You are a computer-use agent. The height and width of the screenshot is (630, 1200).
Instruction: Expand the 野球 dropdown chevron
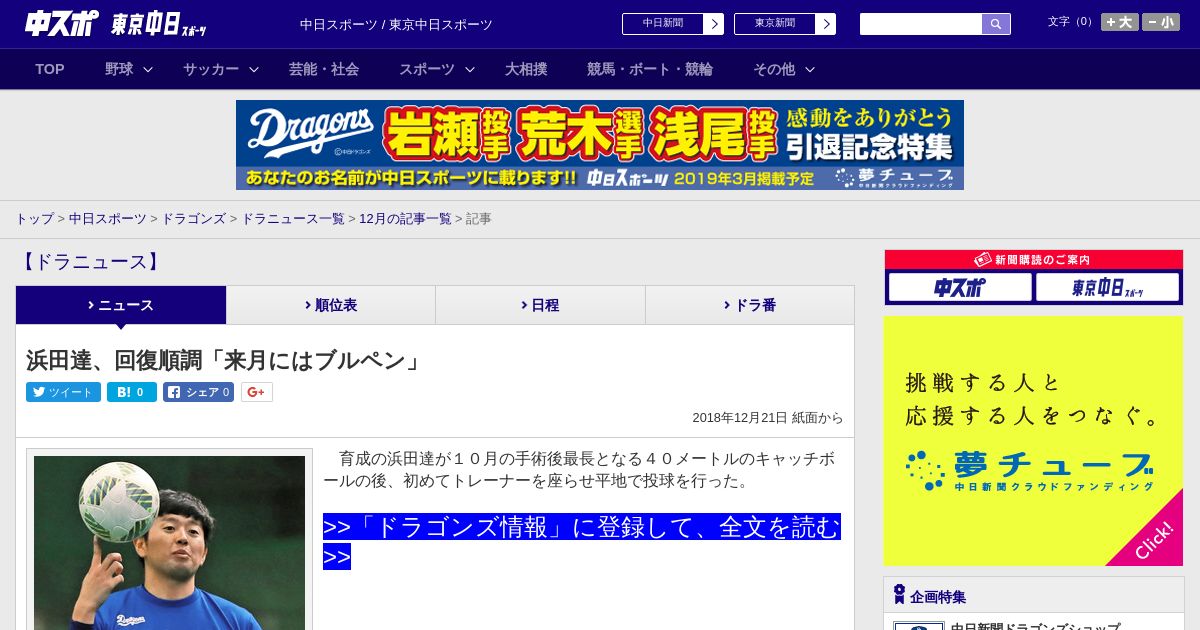(x=148, y=69)
